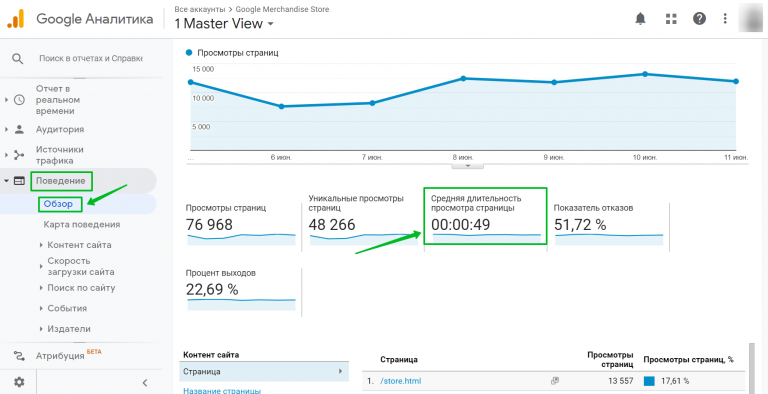The image size is (768, 394).
Task: Click into the report search field
Action: pyautogui.click(x=91, y=58)
